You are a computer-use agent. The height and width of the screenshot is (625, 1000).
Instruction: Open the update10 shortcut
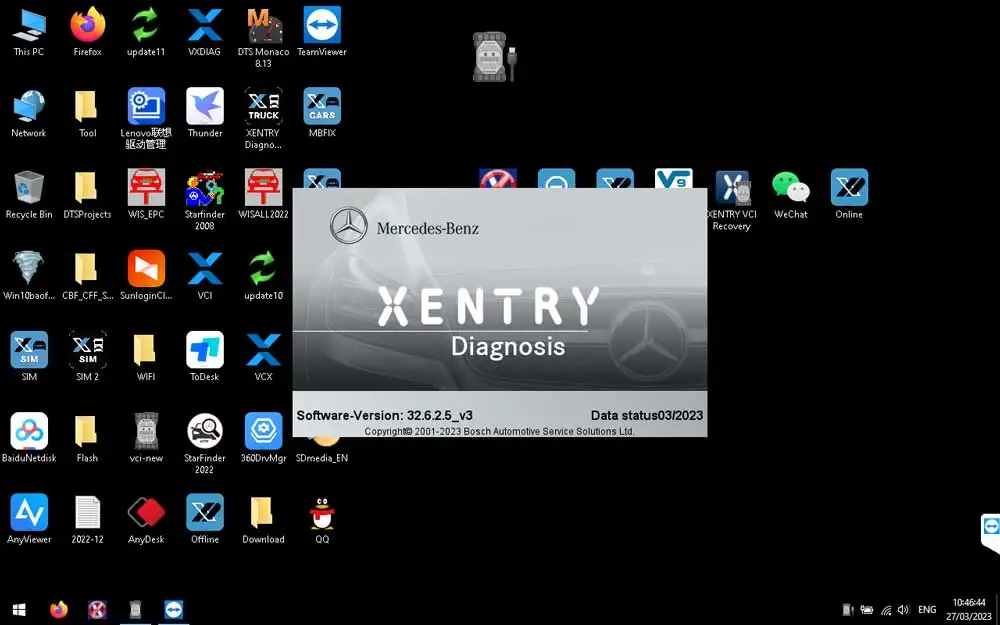point(263,276)
